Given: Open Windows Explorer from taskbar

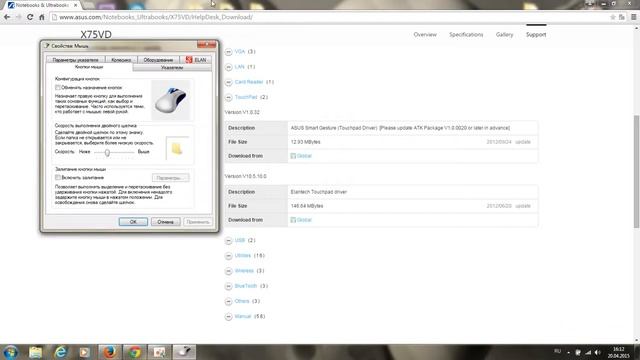Looking at the screenshot, I should [36, 352].
